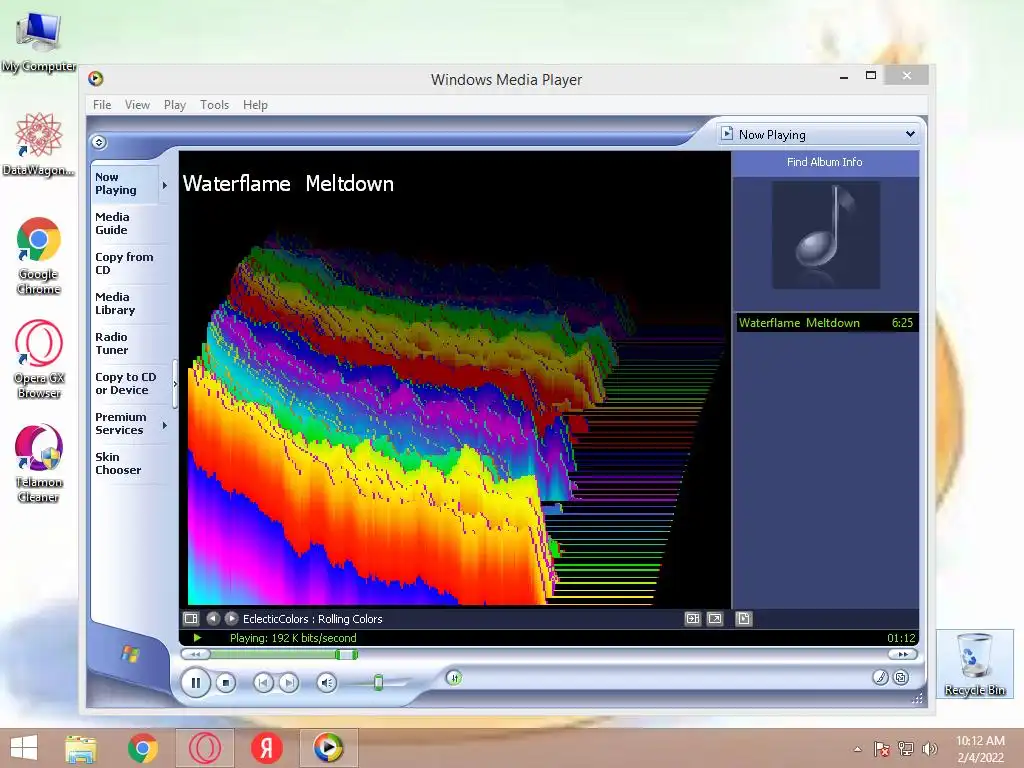This screenshot has width=1024, height=768.
Task: Expand the Now Playing submenu arrow
Action: 165,185
